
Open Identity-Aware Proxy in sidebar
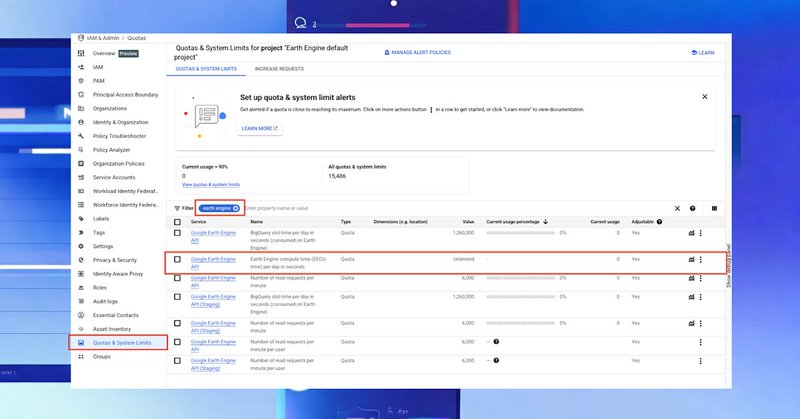click(118, 274)
